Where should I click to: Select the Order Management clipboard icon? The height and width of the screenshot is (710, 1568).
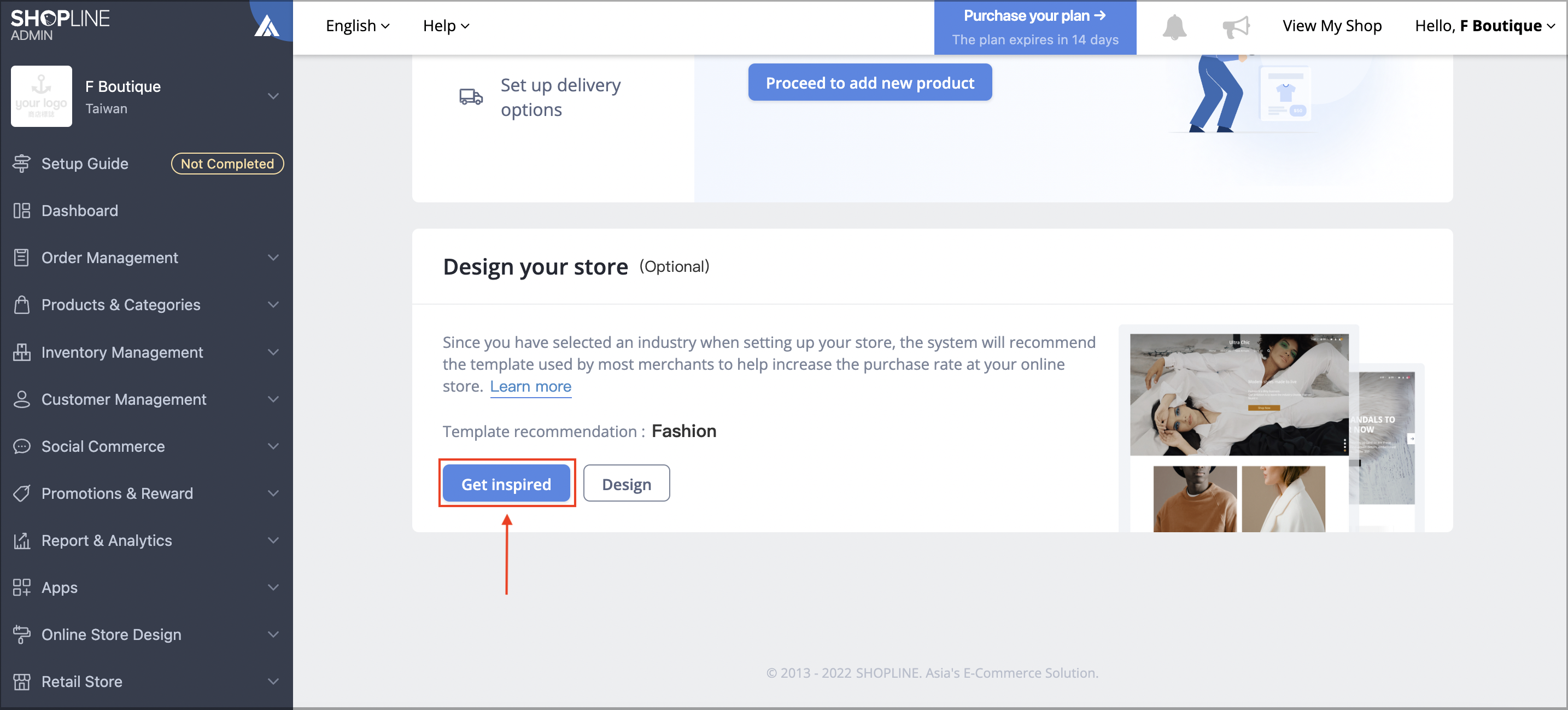pyautogui.click(x=22, y=258)
